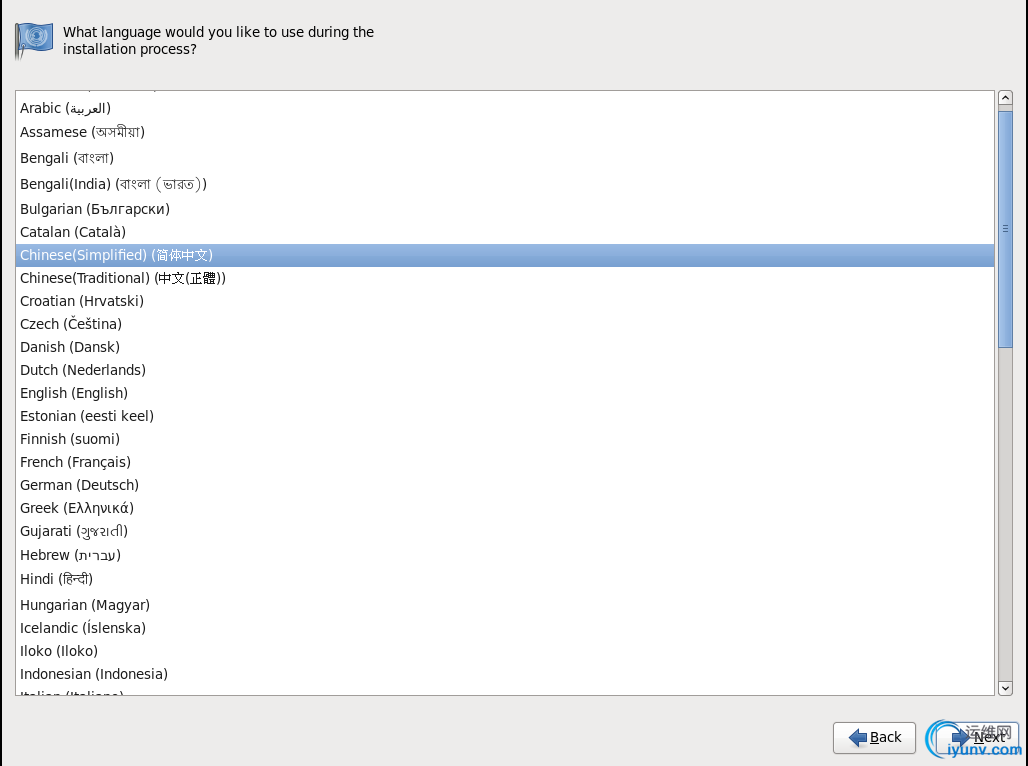Click the scrollbar down arrow
This screenshot has width=1028, height=766.
pyautogui.click(x=1005, y=688)
